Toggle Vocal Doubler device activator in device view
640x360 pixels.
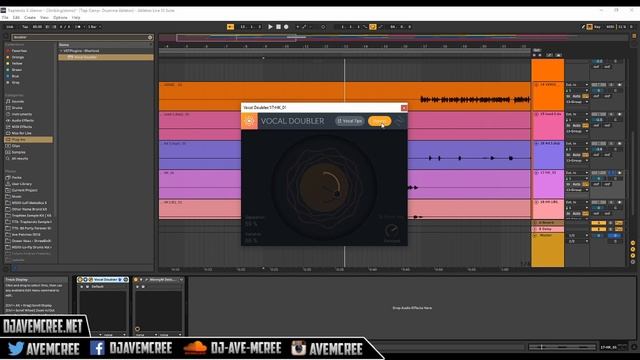80,280
